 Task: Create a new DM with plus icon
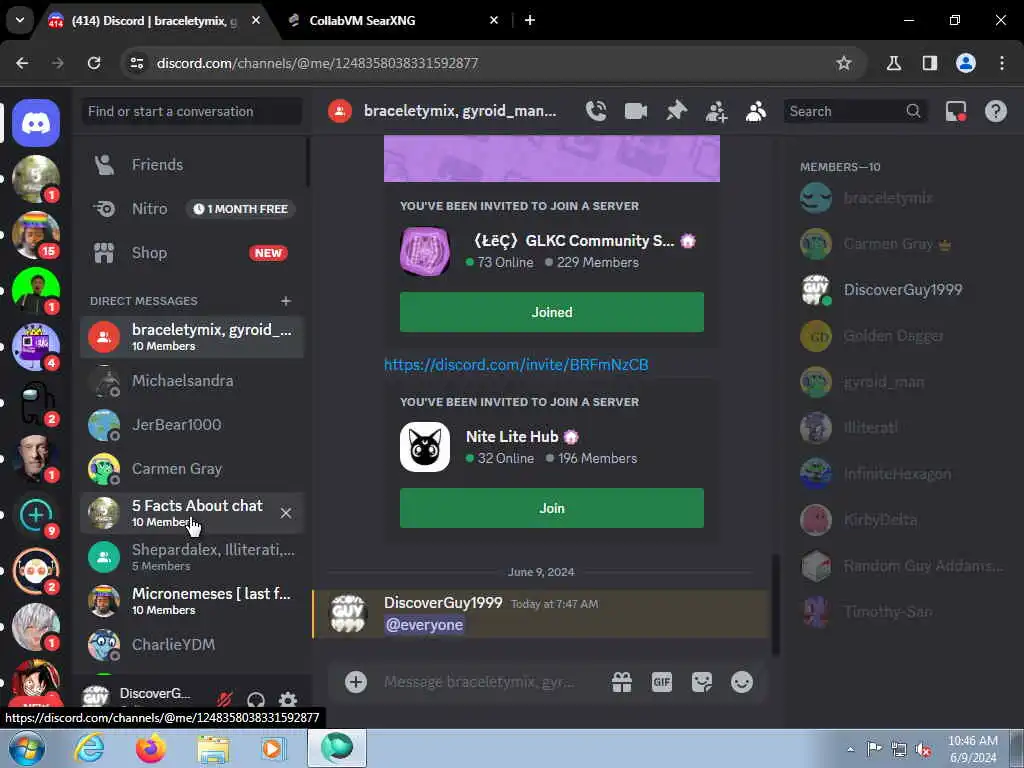tap(285, 301)
